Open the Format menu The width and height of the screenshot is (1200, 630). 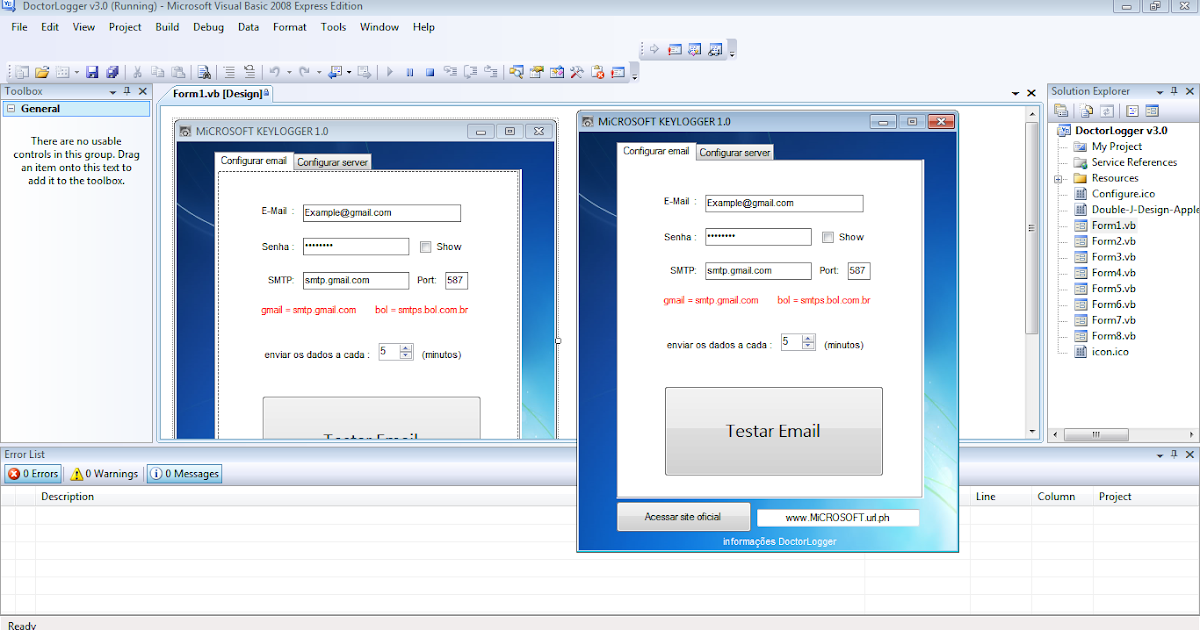coord(290,27)
